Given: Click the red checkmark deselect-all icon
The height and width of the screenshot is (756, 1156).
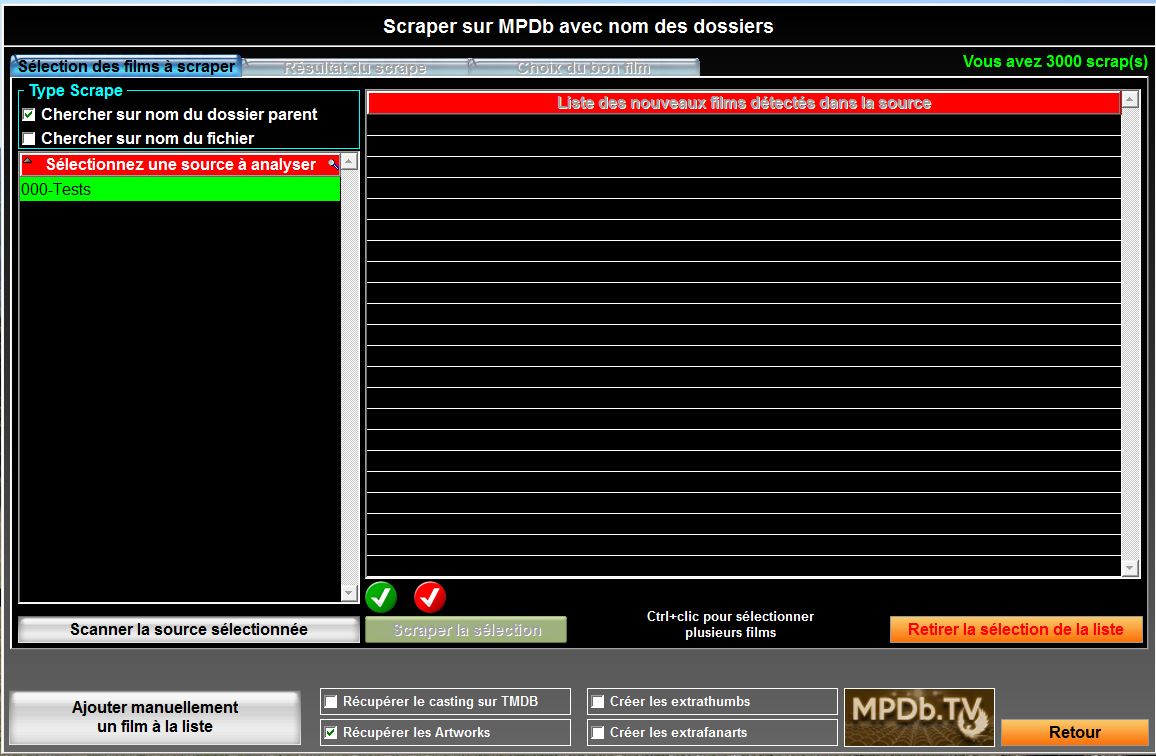Looking at the screenshot, I should [x=430, y=597].
